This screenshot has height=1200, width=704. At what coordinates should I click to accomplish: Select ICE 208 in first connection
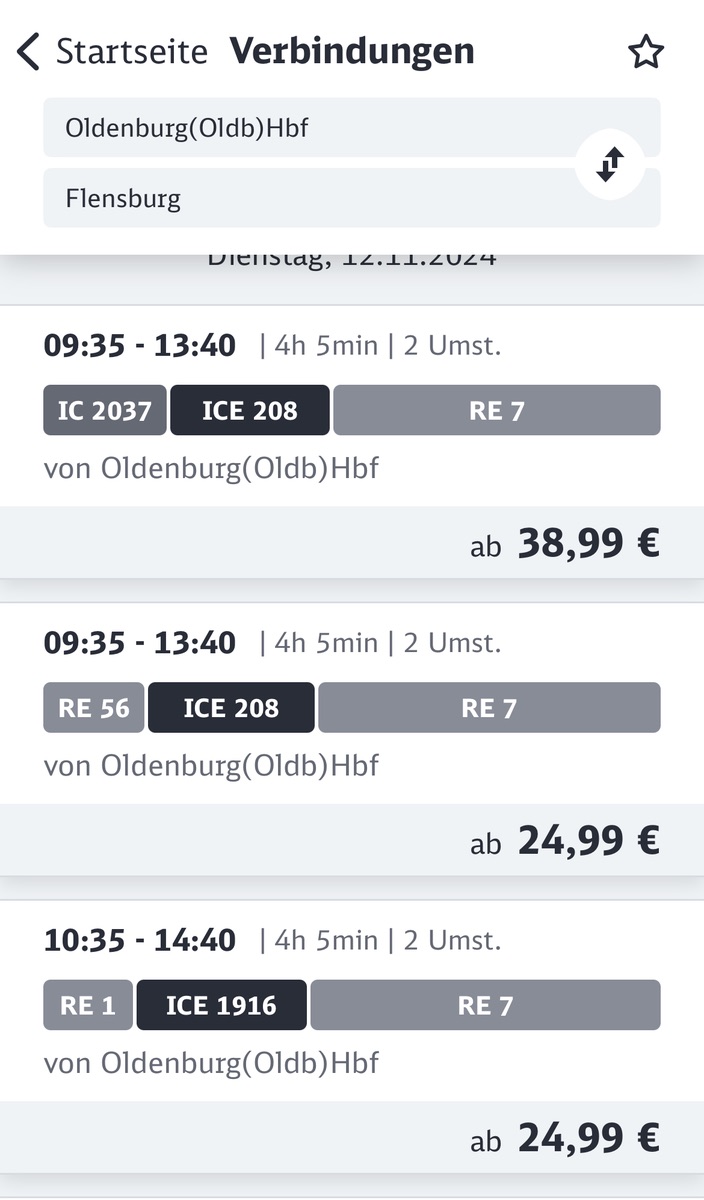(249, 410)
